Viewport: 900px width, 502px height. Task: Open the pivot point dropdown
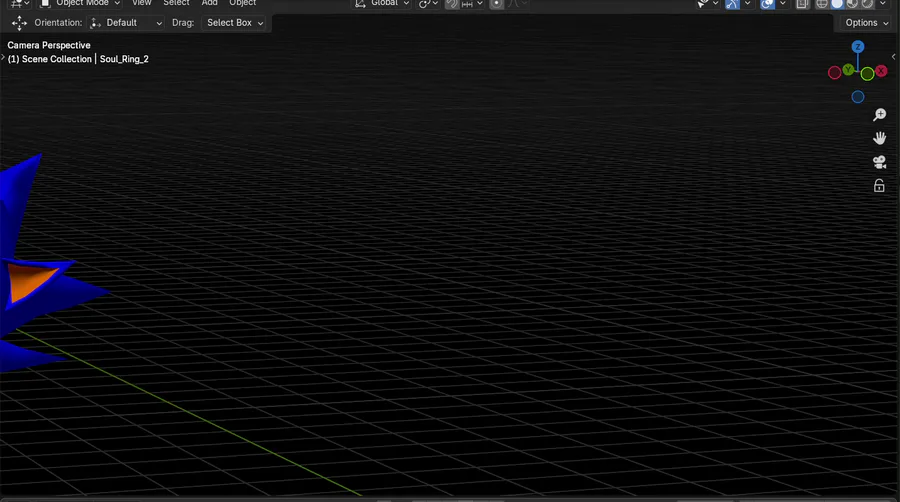click(x=428, y=3)
